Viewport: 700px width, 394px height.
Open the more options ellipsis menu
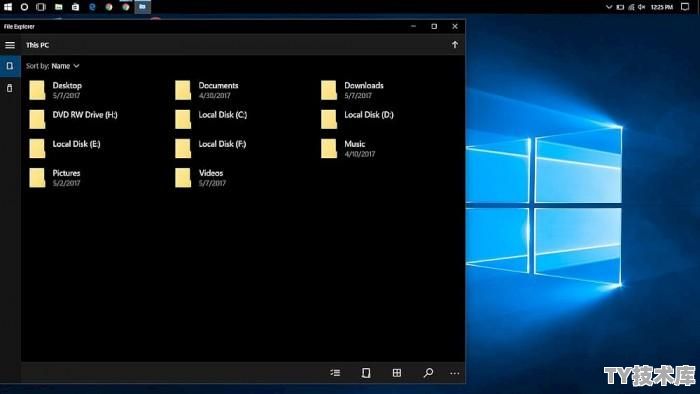454,373
